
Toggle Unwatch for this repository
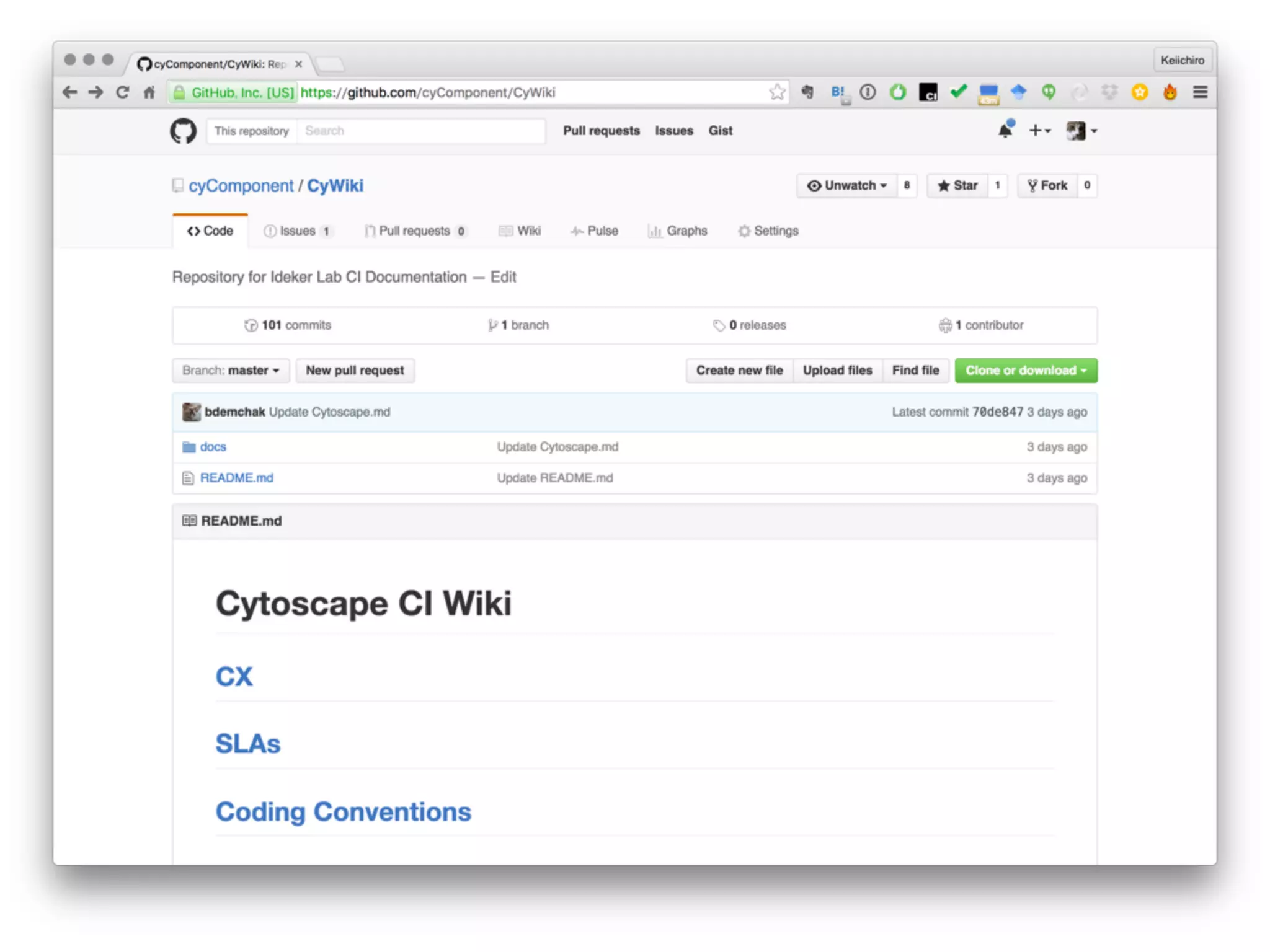point(847,185)
